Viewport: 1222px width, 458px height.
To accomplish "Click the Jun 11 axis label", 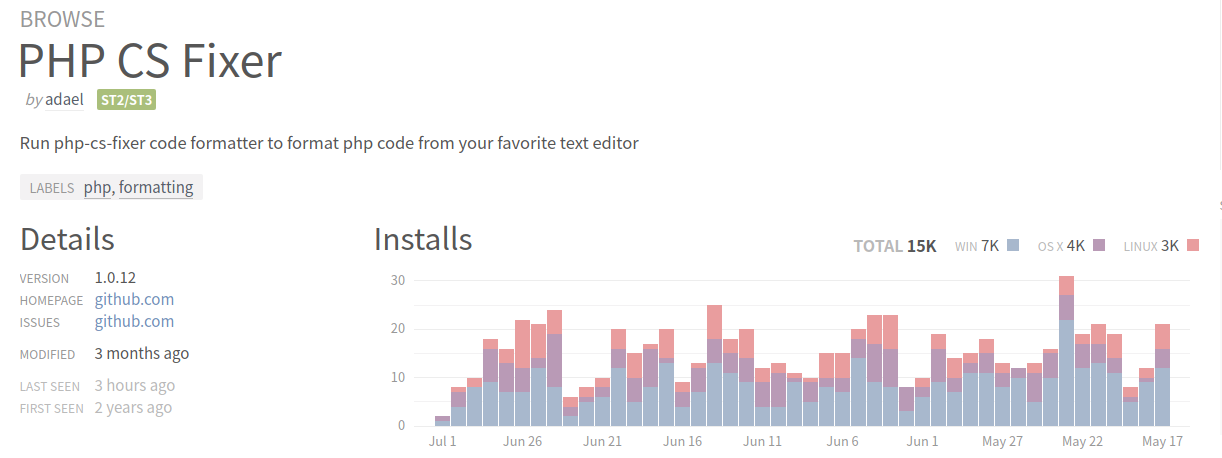I will pyautogui.click(x=763, y=441).
